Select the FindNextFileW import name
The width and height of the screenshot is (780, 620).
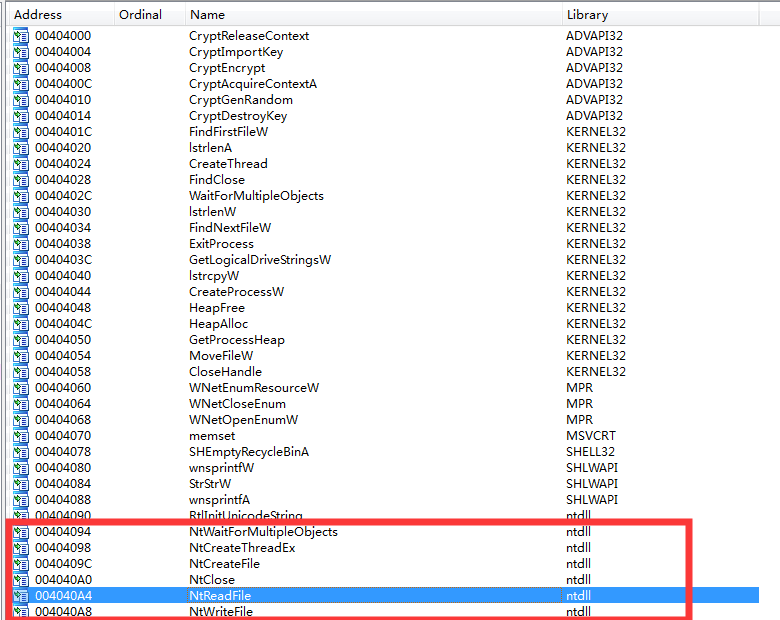point(230,227)
